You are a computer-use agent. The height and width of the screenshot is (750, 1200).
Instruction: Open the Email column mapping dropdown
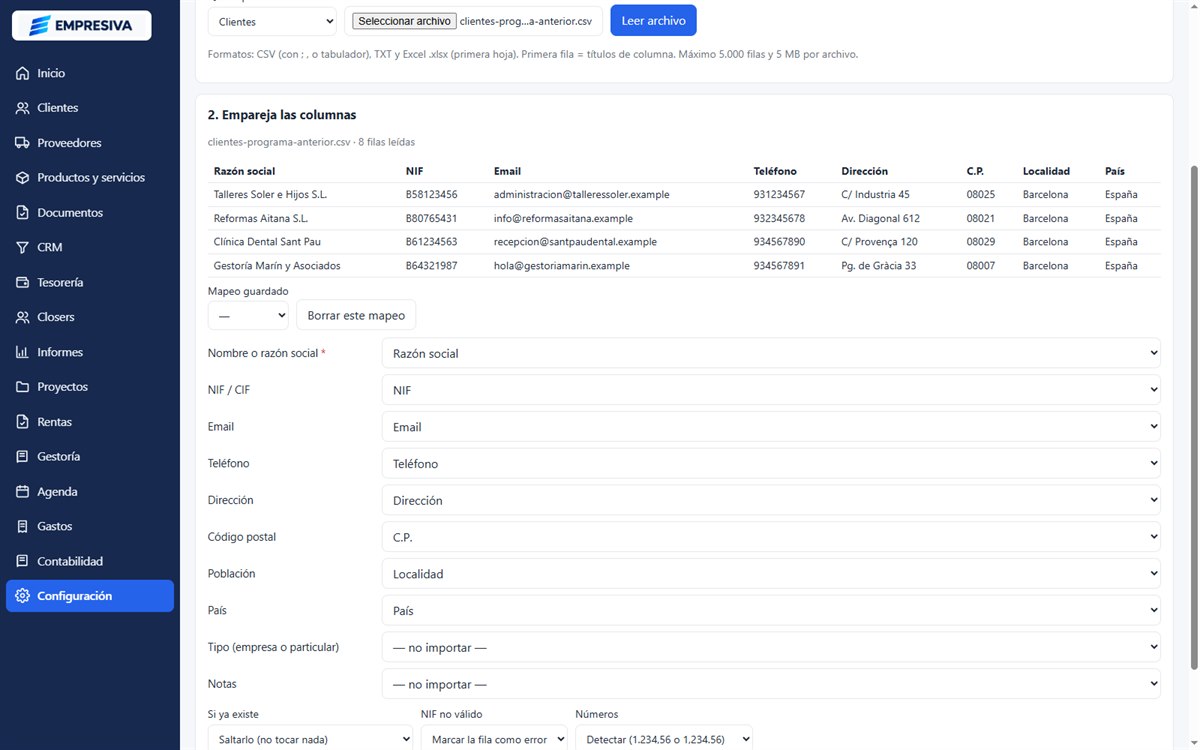tap(771, 427)
